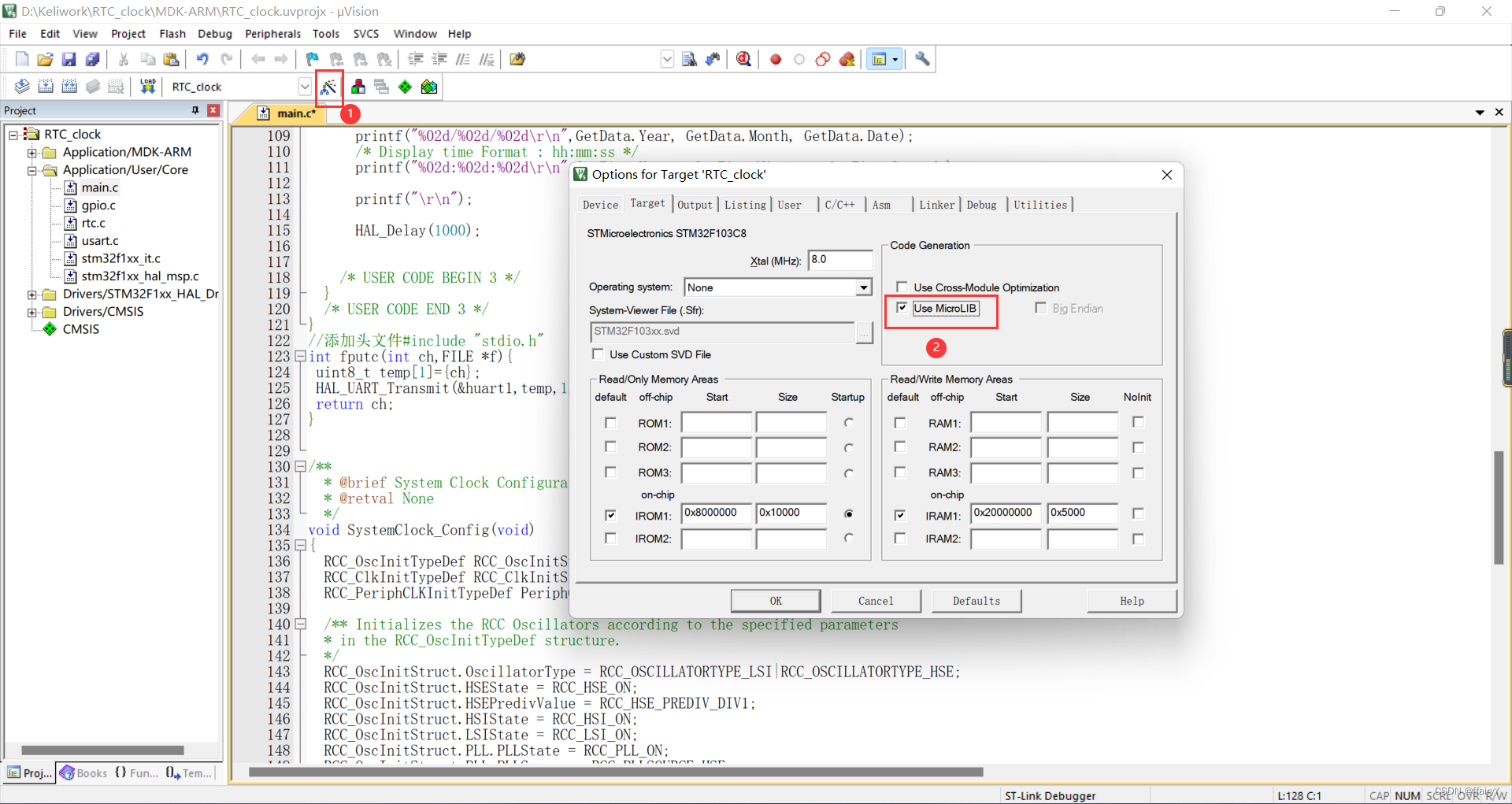Toggle Use MicroLIB checkbox
This screenshot has height=804, width=1512.
[x=902, y=308]
